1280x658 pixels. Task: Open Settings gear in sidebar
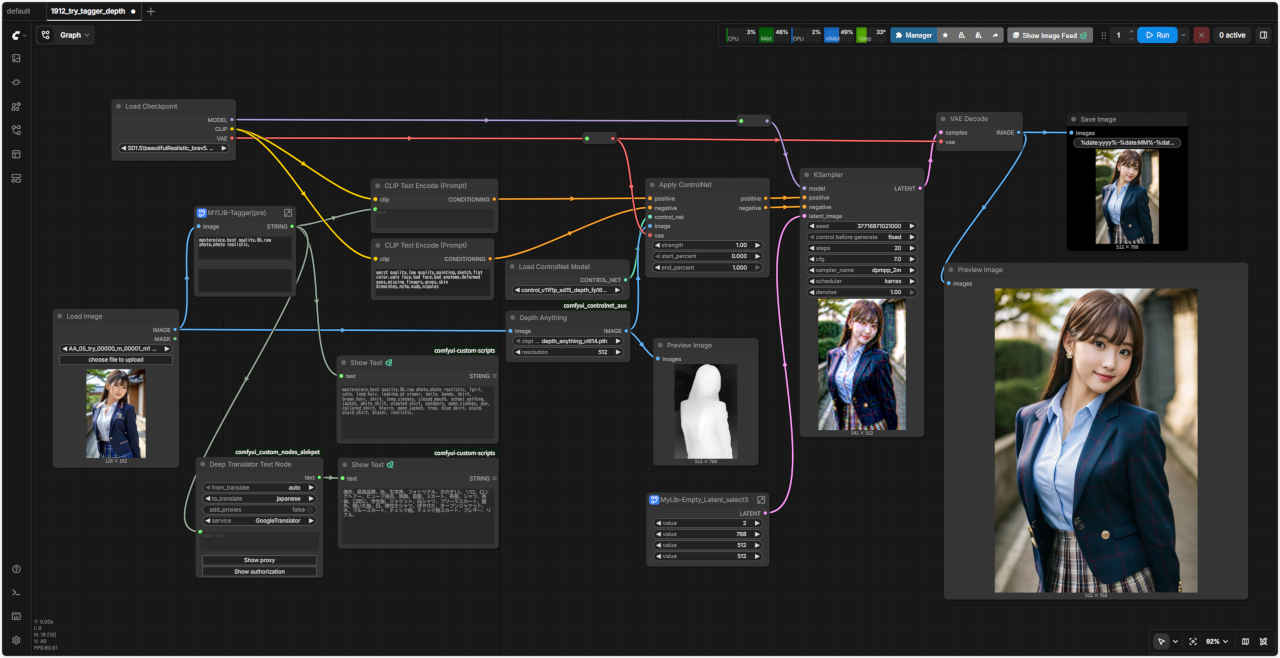pyautogui.click(x=16, y=640)
